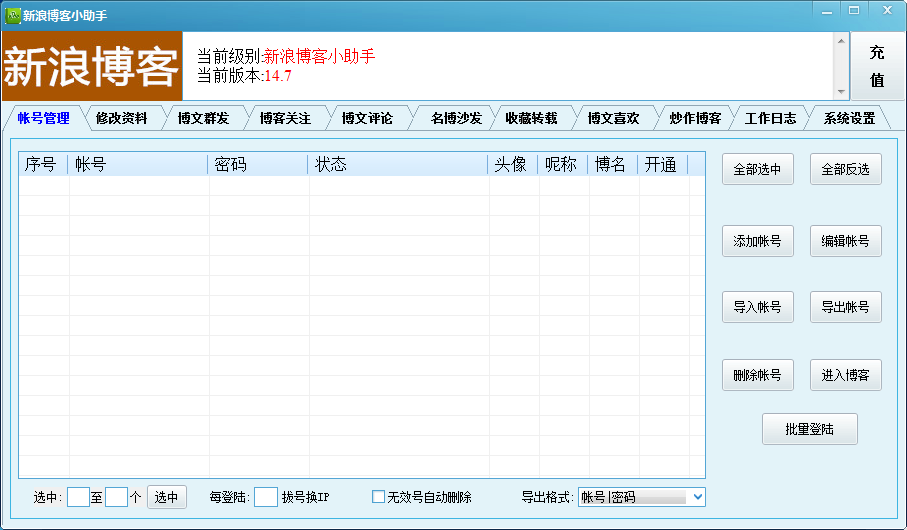Screen dimensions: 907x530
Task: Click the 充值 recharge button
Action: (876, 66)
